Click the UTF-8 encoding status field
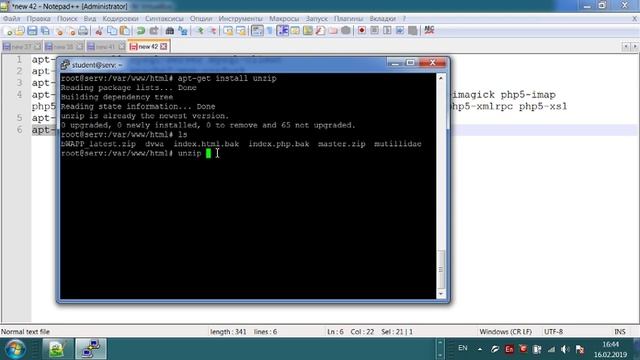Viewport: 640px width, 360px height. coord(553,331)
